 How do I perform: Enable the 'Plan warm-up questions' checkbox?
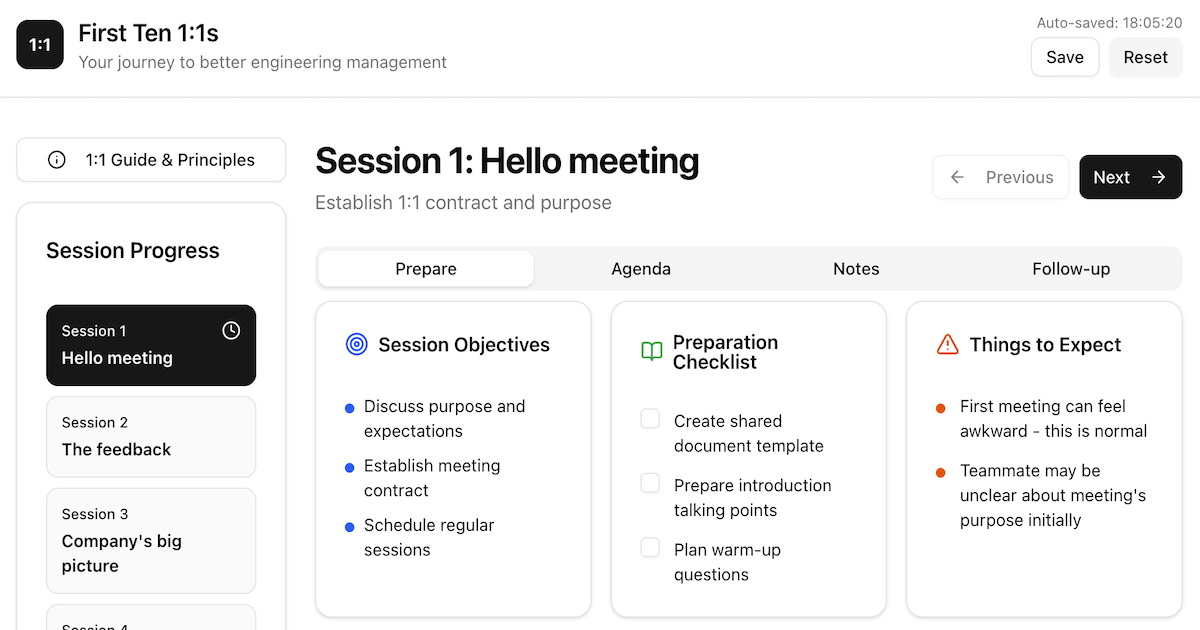click(650, 547)
